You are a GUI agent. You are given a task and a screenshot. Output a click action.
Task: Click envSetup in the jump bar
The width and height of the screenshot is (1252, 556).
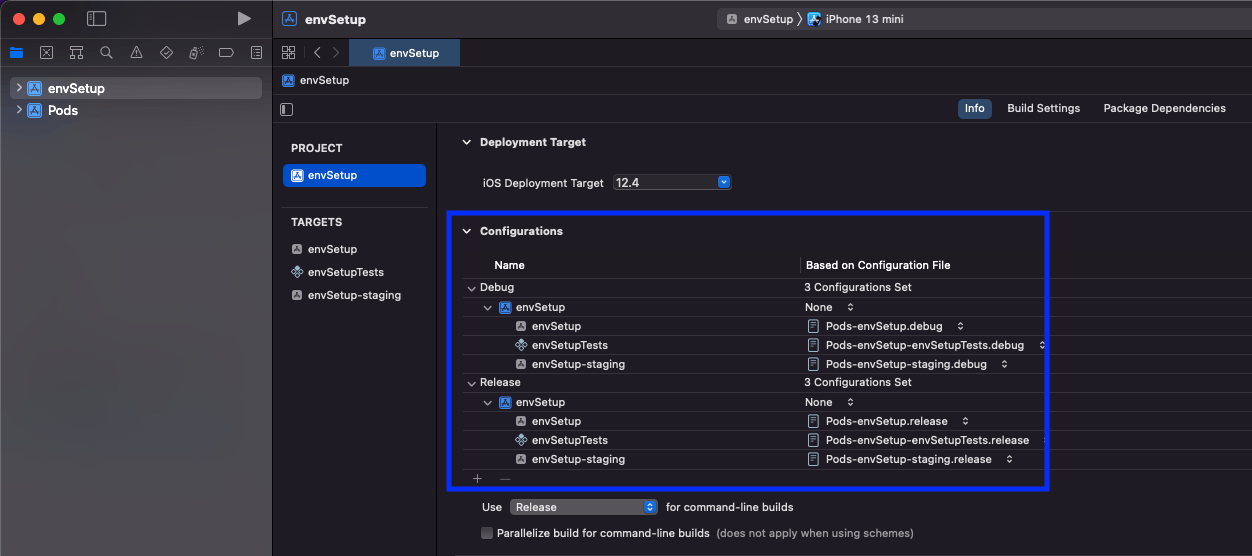tap(316, 80)
